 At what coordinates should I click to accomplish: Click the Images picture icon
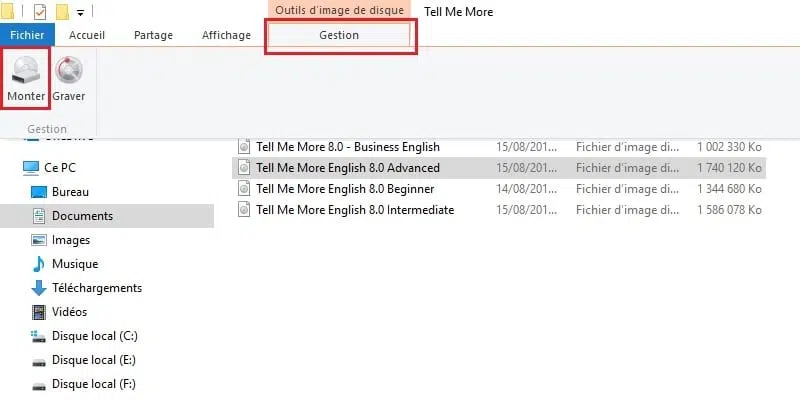39,240
